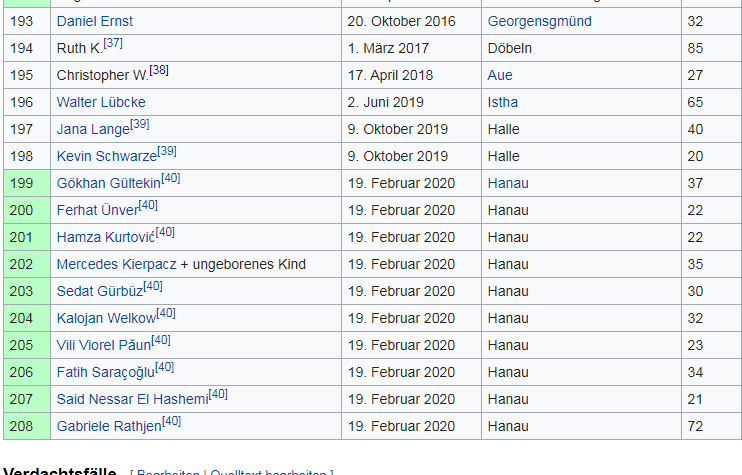Click footnote 38 beside Christopher W.

coord(159,70)
